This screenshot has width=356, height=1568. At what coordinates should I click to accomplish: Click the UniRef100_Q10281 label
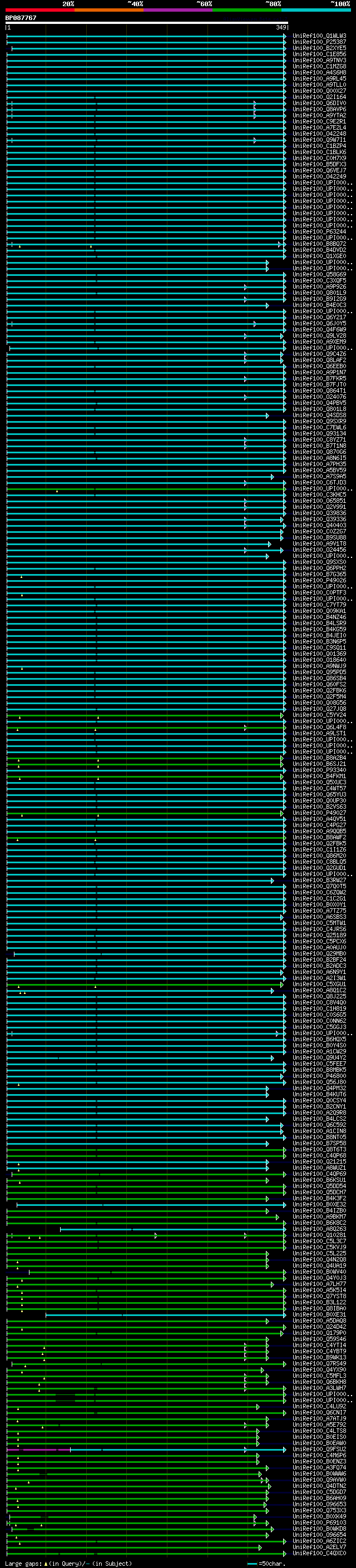tap(319, 1235)
